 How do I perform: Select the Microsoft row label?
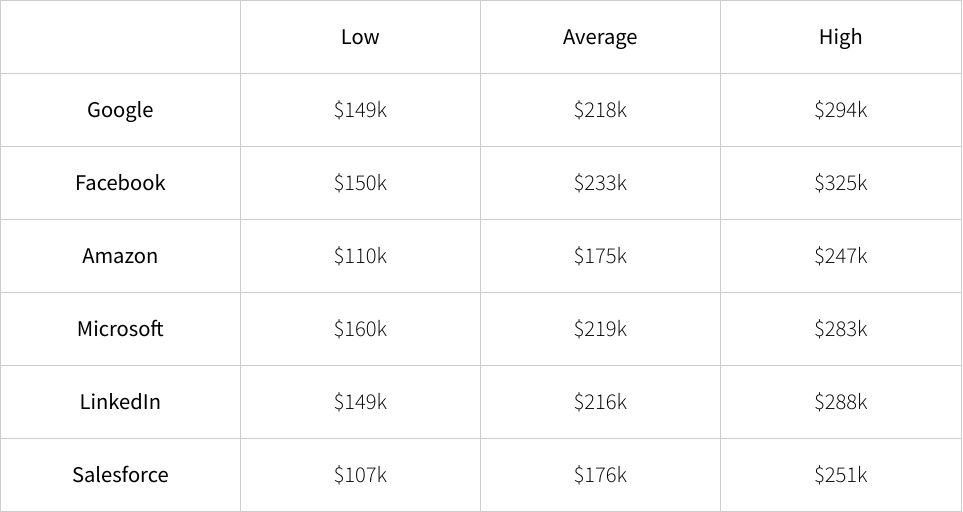point(120,329)
